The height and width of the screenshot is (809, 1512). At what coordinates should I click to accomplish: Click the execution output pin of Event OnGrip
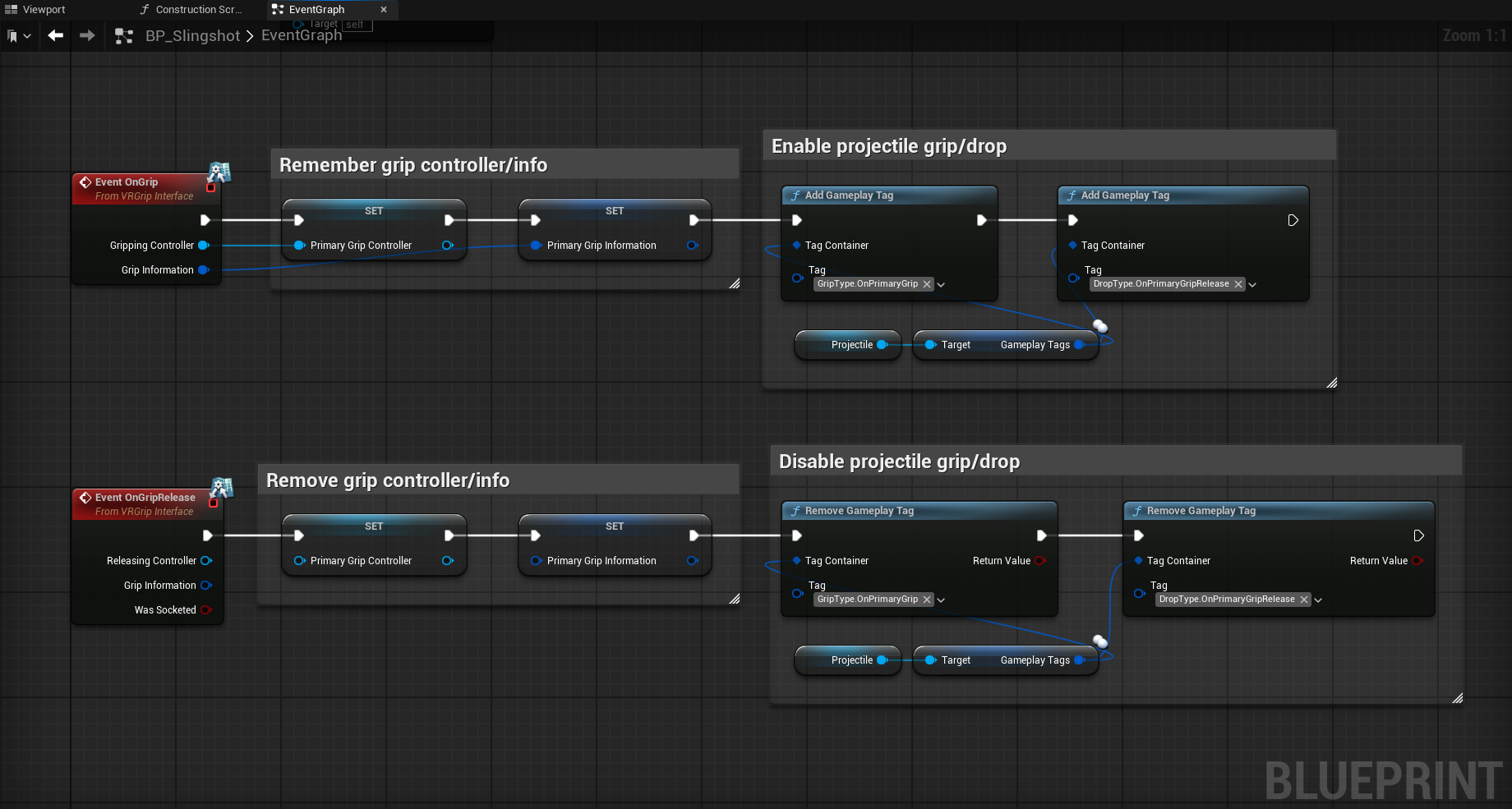click(205, 220)
